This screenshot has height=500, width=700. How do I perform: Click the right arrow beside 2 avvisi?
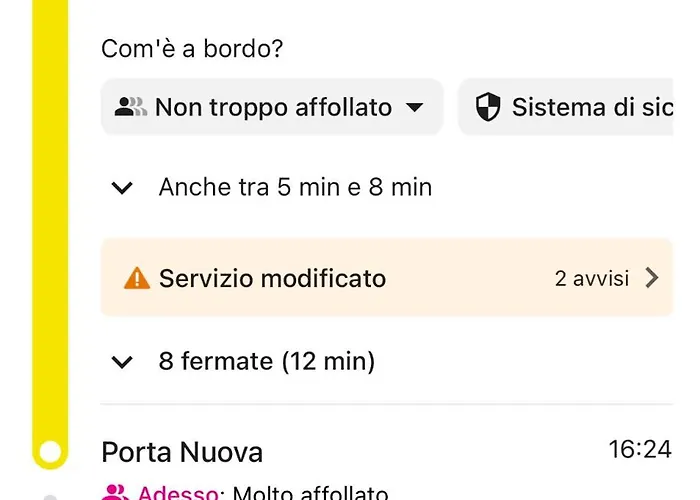coord(652,278)
